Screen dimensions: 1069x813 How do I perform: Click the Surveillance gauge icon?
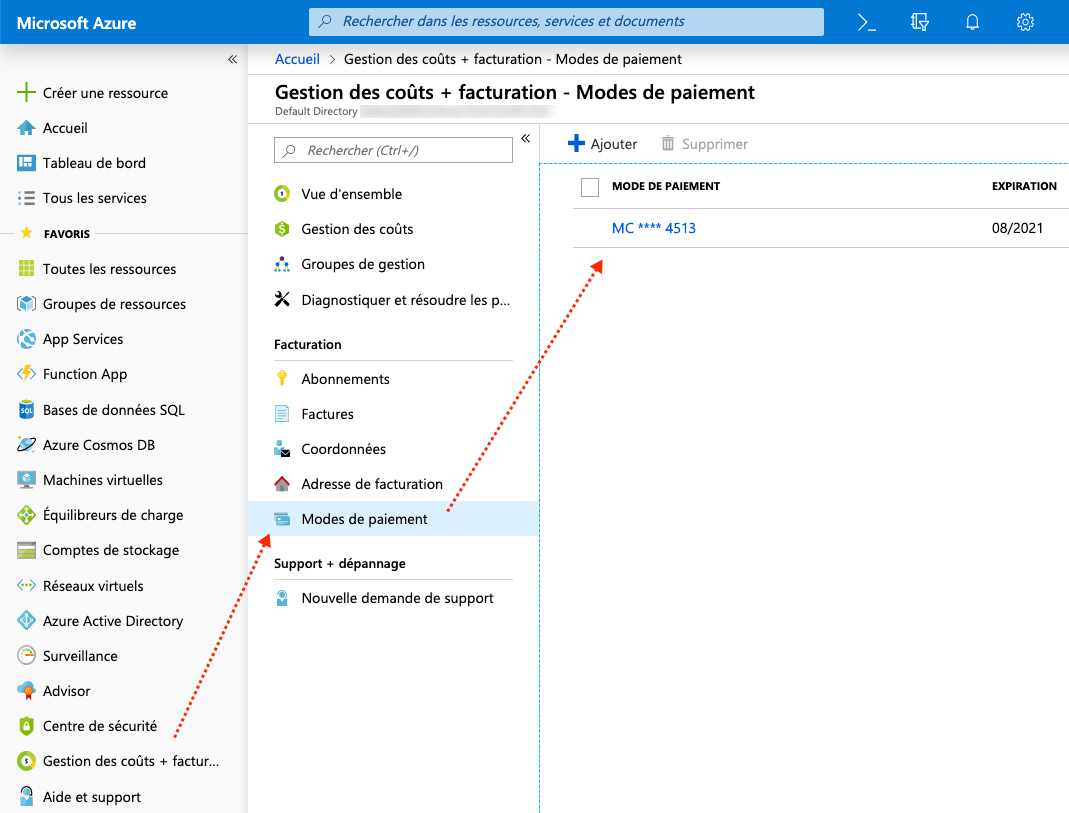(26, 656)
